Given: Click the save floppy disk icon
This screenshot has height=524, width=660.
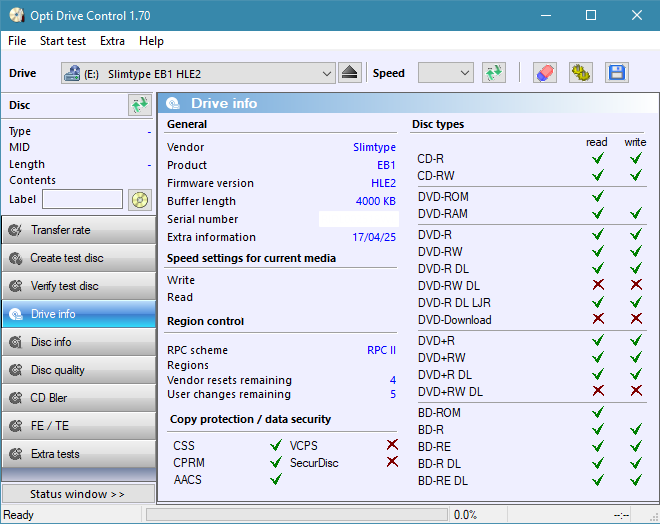Looking at the screenshot, I should [x=617, y=73].
